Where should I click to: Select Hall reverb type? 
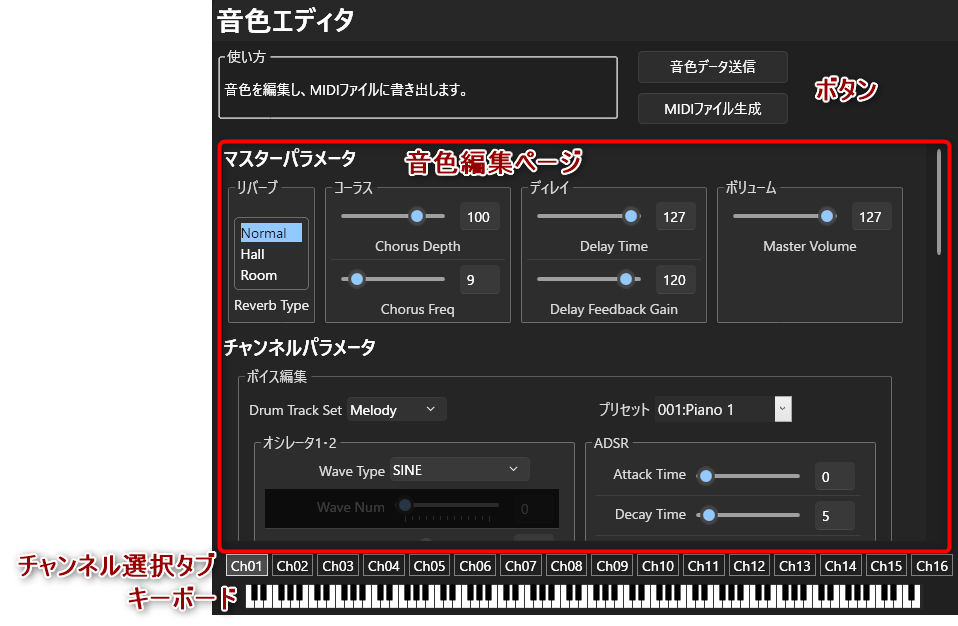click(271, 254)
